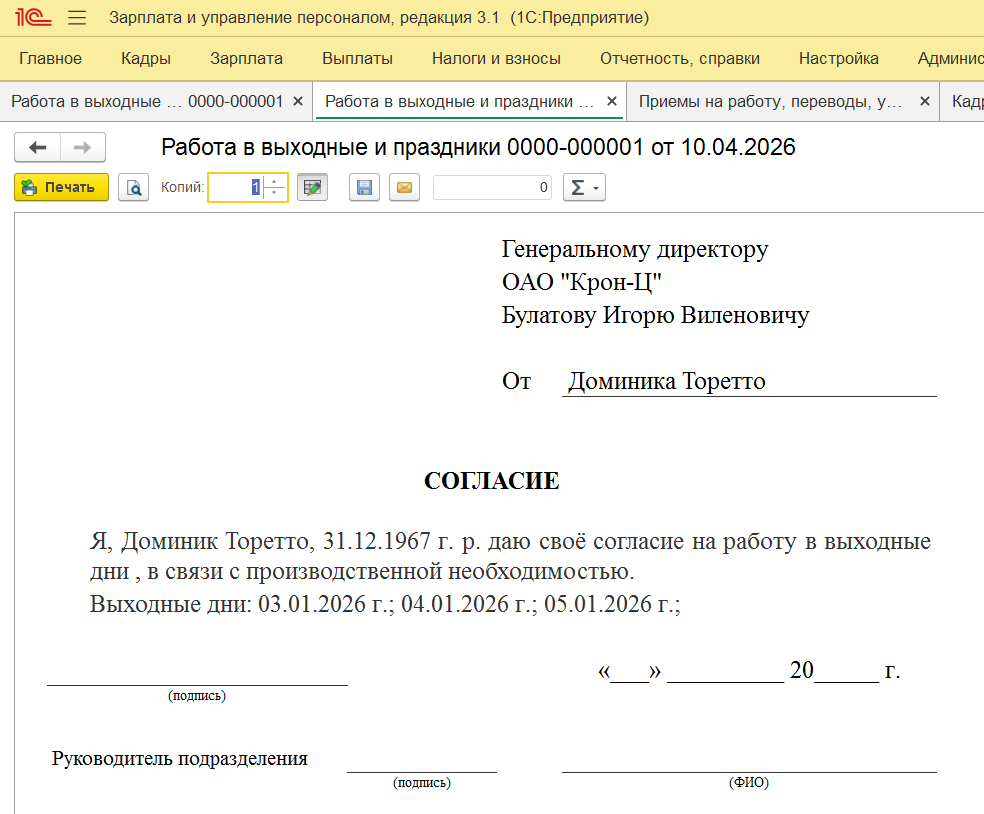984x814 pixels.
Task: Open the Главное menu
Action: 50,58
